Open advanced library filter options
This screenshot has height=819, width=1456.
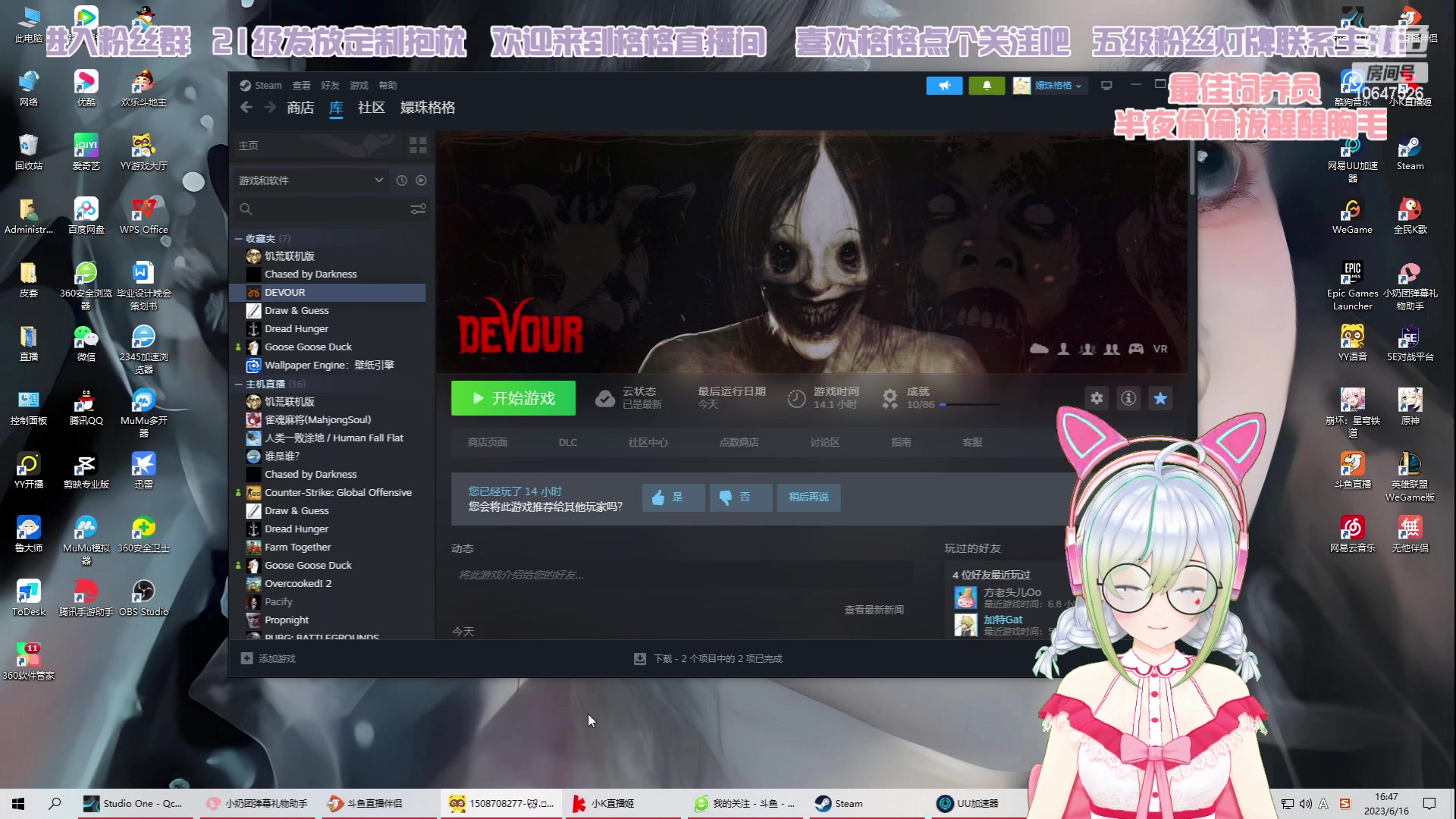418,209
